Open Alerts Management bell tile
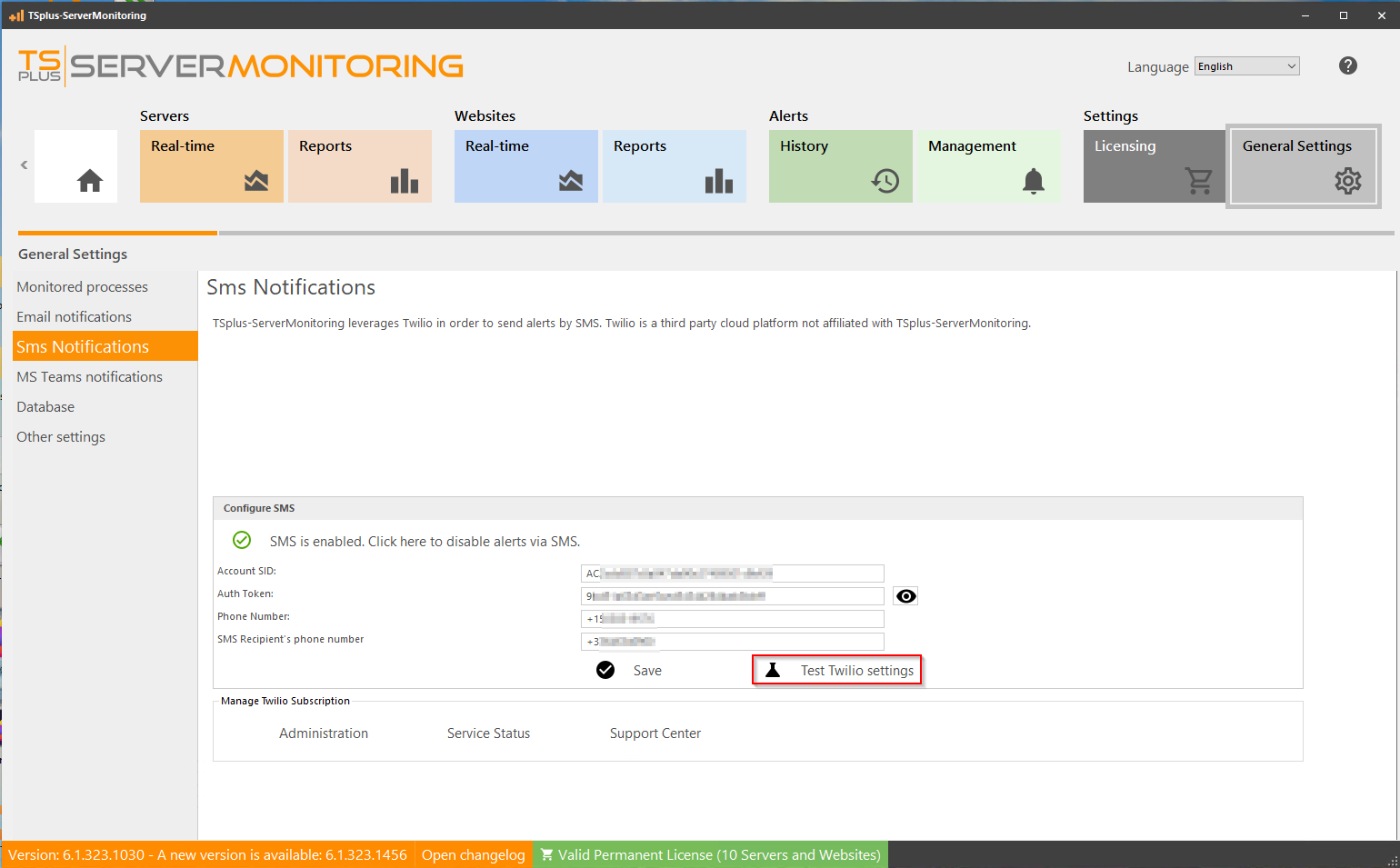This screenshot has height=868, width=1400. coord(988,166)
